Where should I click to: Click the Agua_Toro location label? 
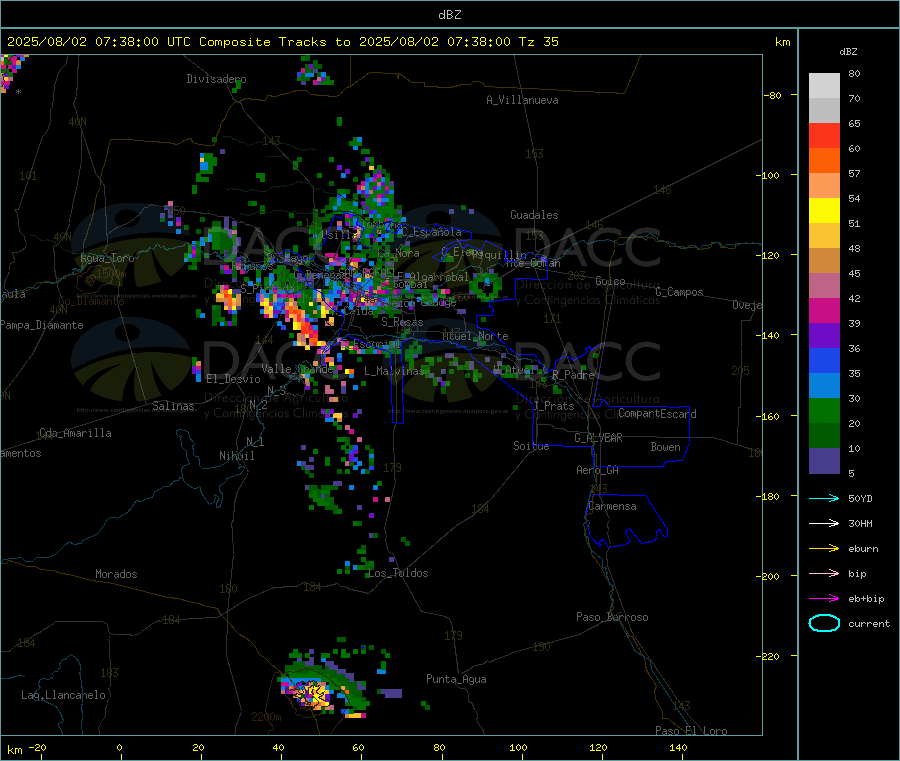[x=107, y=258]
